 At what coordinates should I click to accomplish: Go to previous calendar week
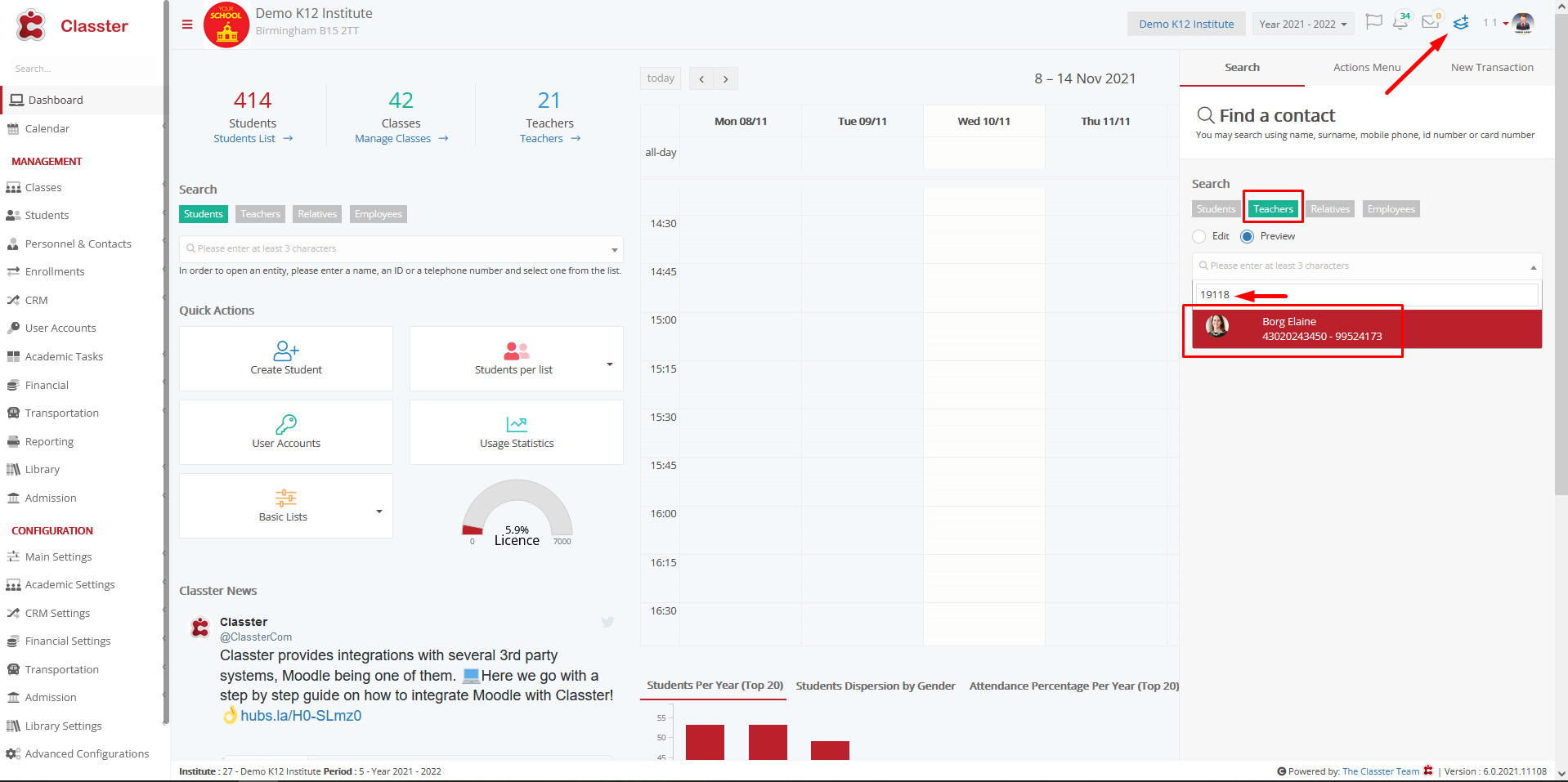[701, 78]
